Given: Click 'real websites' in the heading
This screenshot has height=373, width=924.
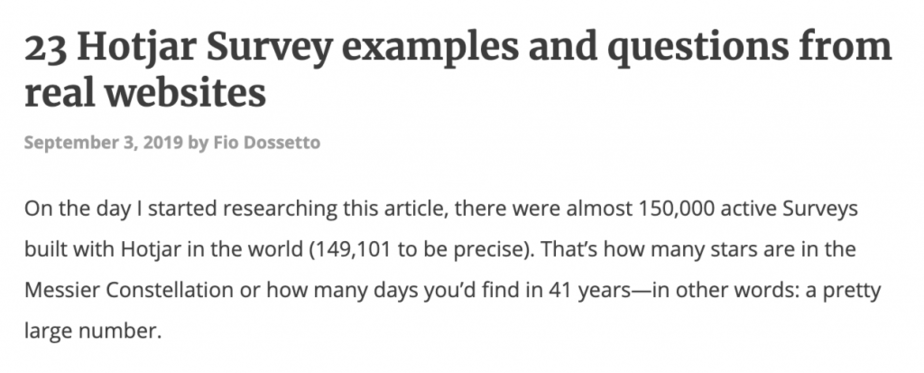Looking at the screenshot, I should [145, 94].
